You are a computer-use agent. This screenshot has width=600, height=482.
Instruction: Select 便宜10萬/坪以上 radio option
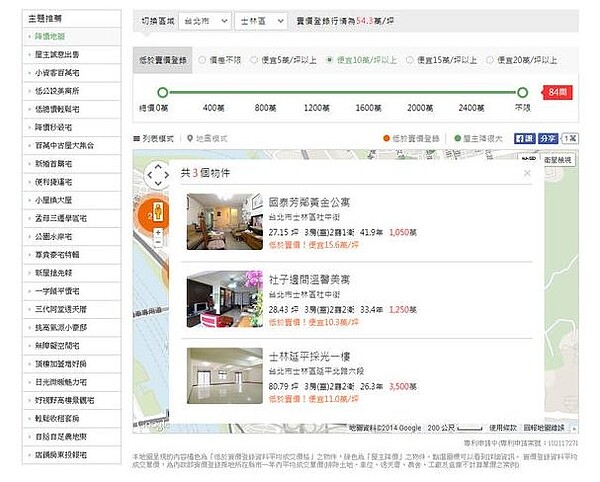click(329, 60)
